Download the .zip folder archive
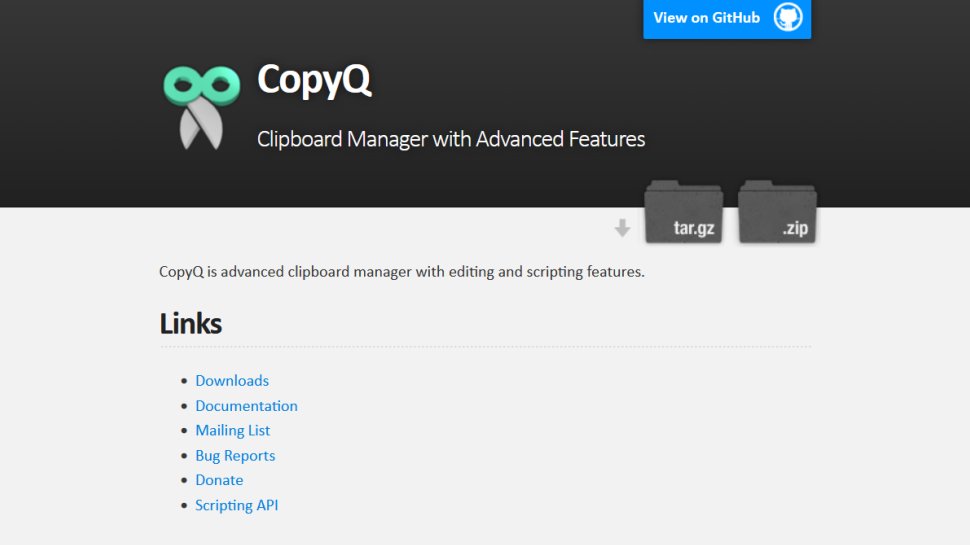This screenshot has height=545, width=970. coord(778,212)
